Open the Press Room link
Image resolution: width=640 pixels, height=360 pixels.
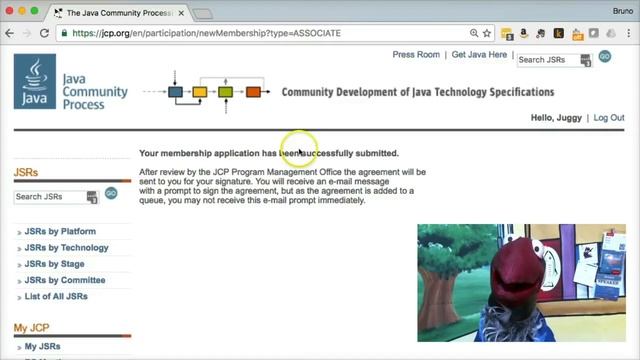(416, 55)
